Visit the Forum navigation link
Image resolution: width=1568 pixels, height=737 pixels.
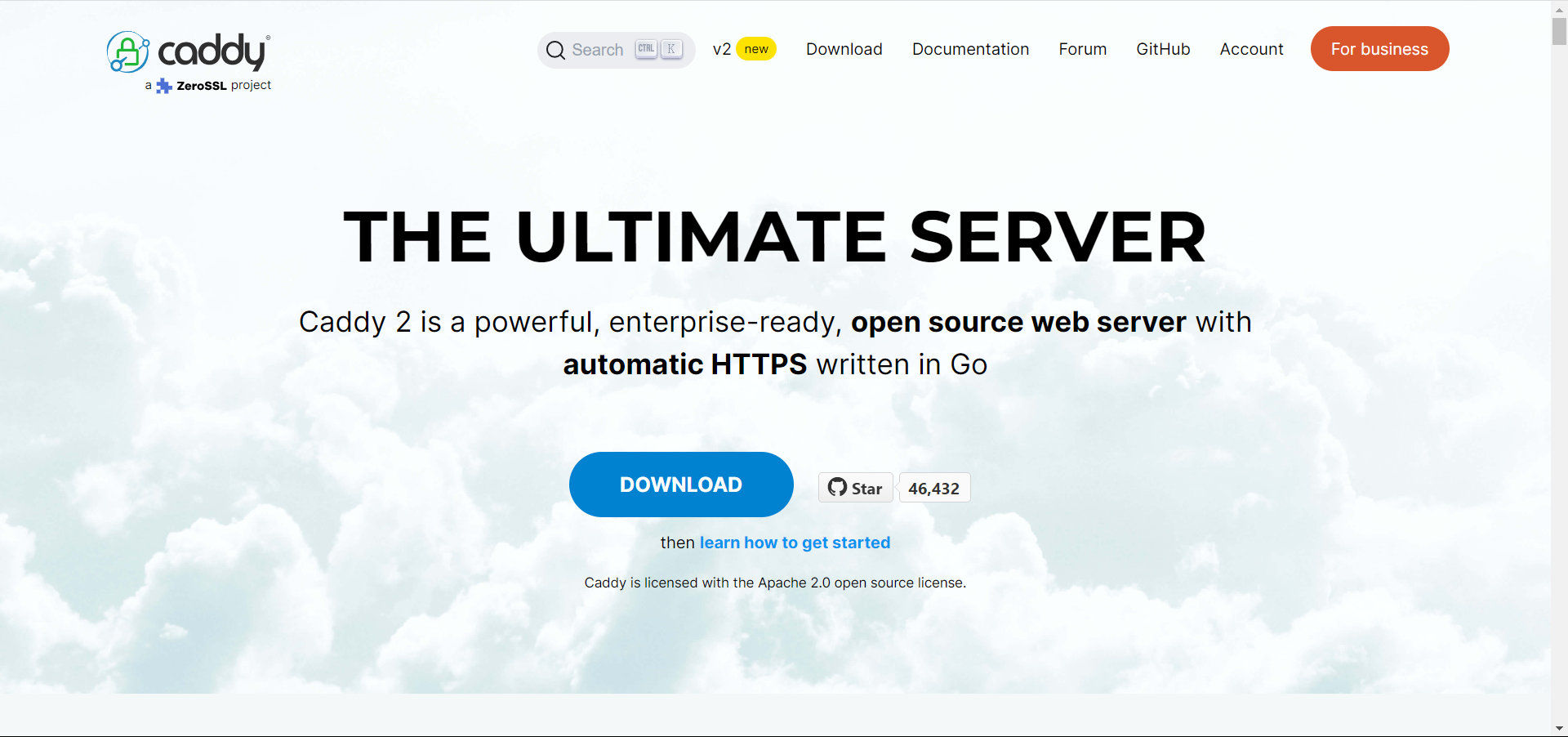(x=1083, y=49)
